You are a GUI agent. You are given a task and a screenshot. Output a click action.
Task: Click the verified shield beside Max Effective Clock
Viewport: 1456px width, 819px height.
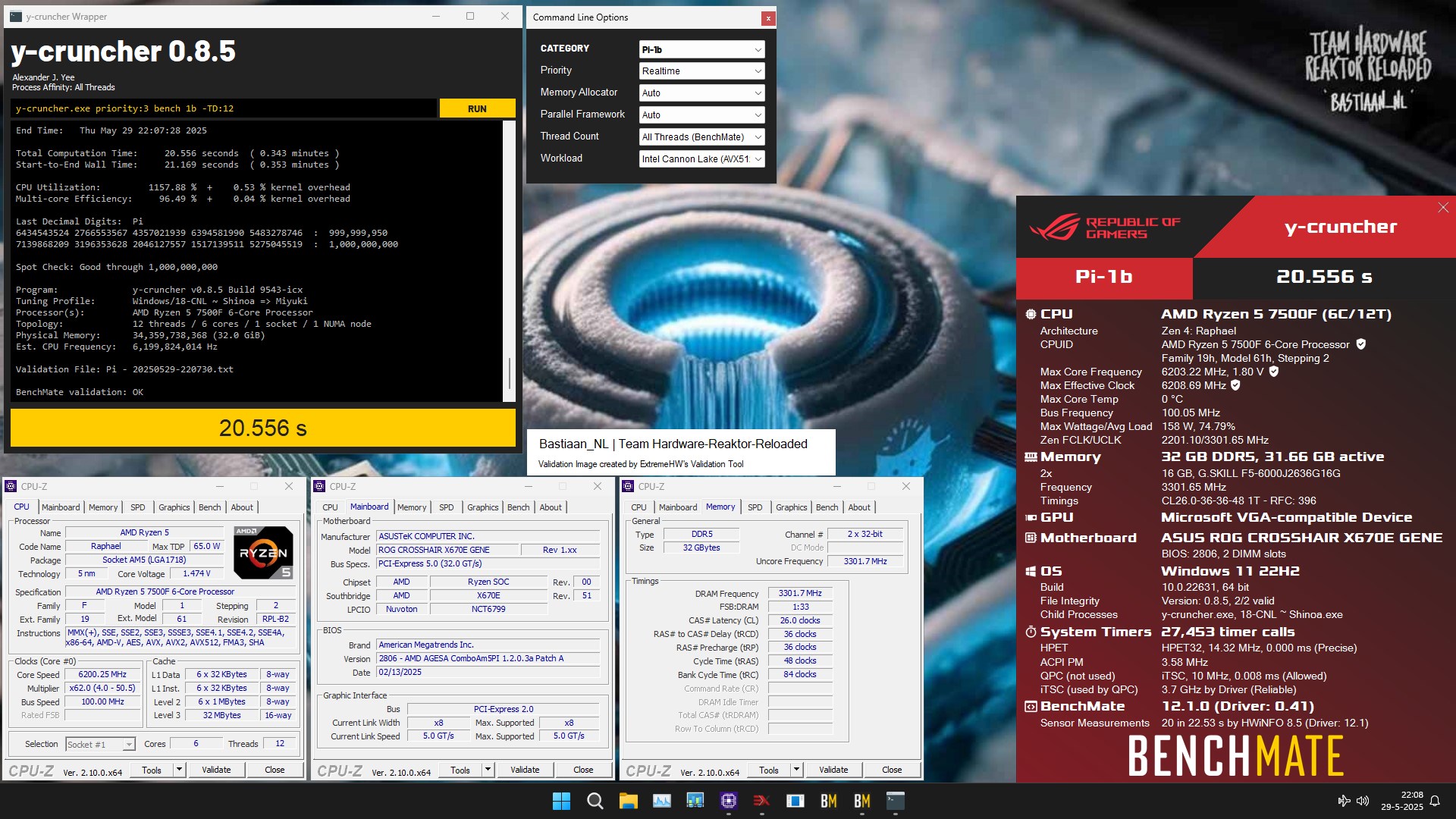pyautogui.click(x=1235, y=385)
